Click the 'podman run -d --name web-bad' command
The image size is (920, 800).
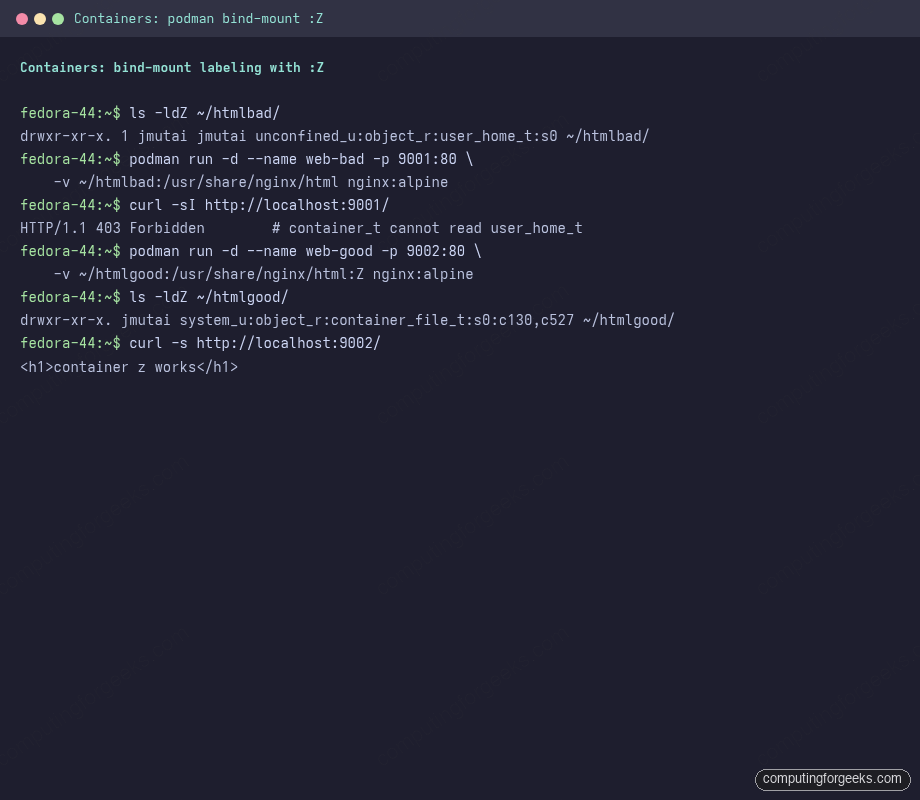(x=301, y=159)
